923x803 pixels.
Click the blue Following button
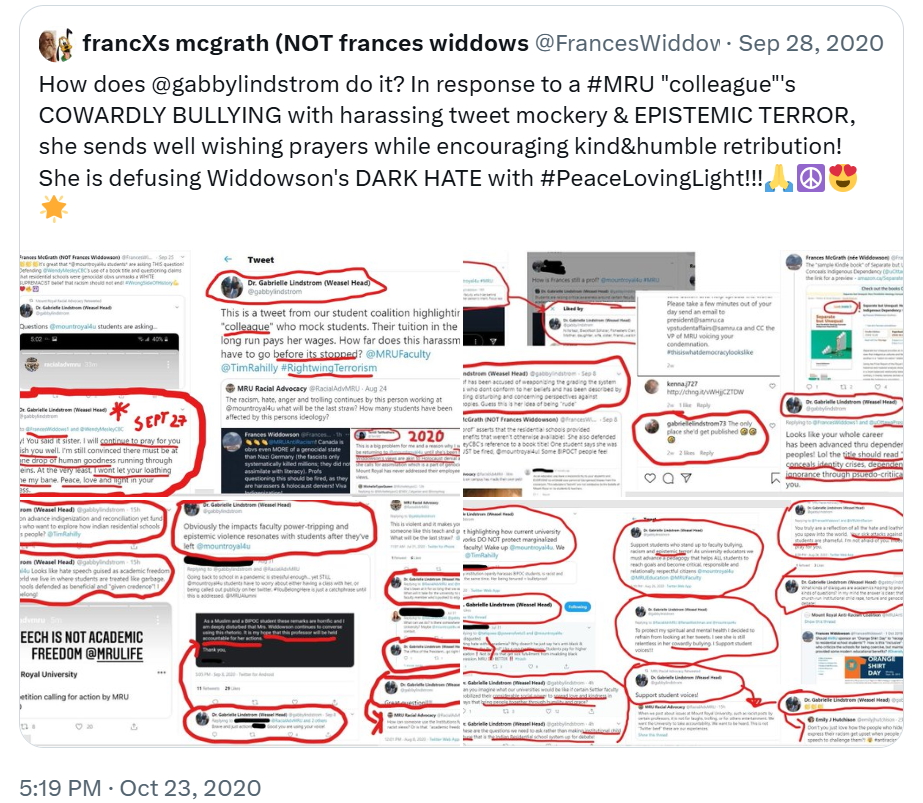point(577,607)
